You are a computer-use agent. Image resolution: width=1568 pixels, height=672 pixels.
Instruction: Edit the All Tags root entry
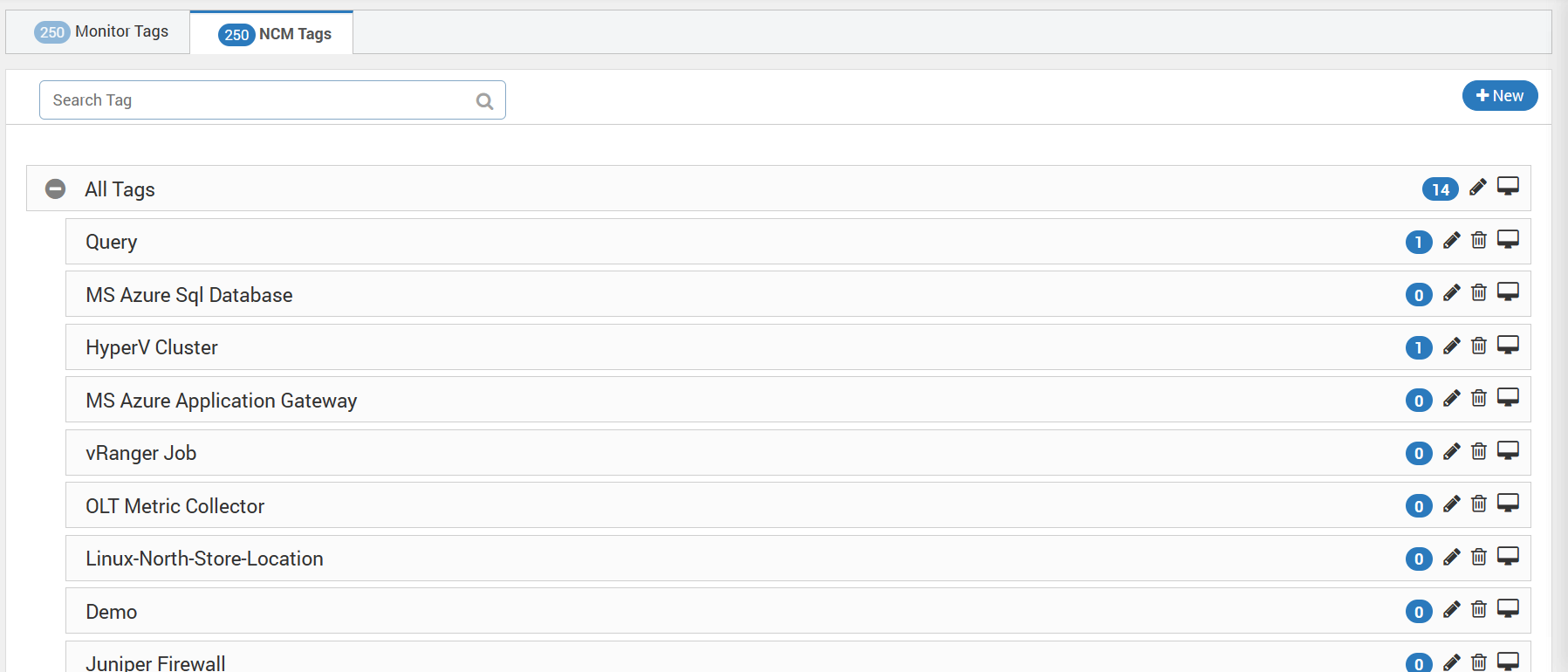(x=1477, y=187)
